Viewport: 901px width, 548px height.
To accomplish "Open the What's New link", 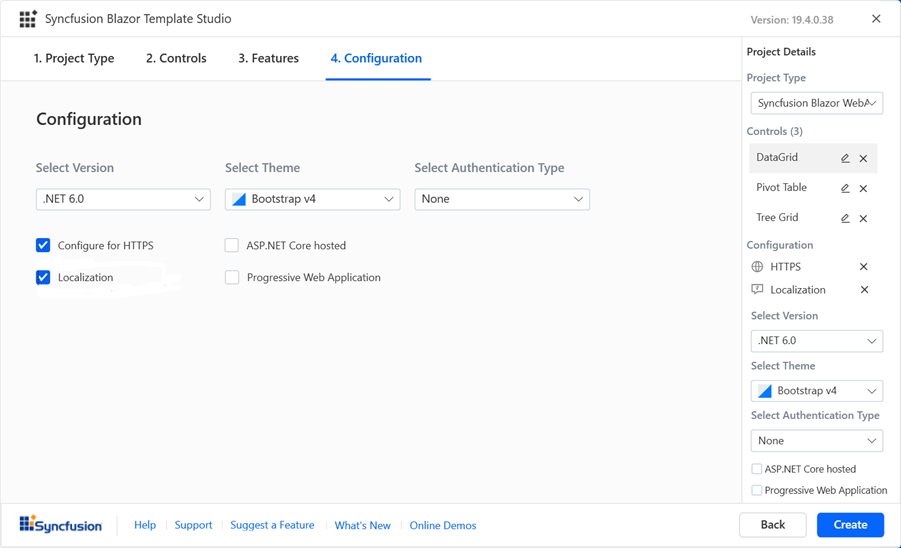I will (362, 525).
